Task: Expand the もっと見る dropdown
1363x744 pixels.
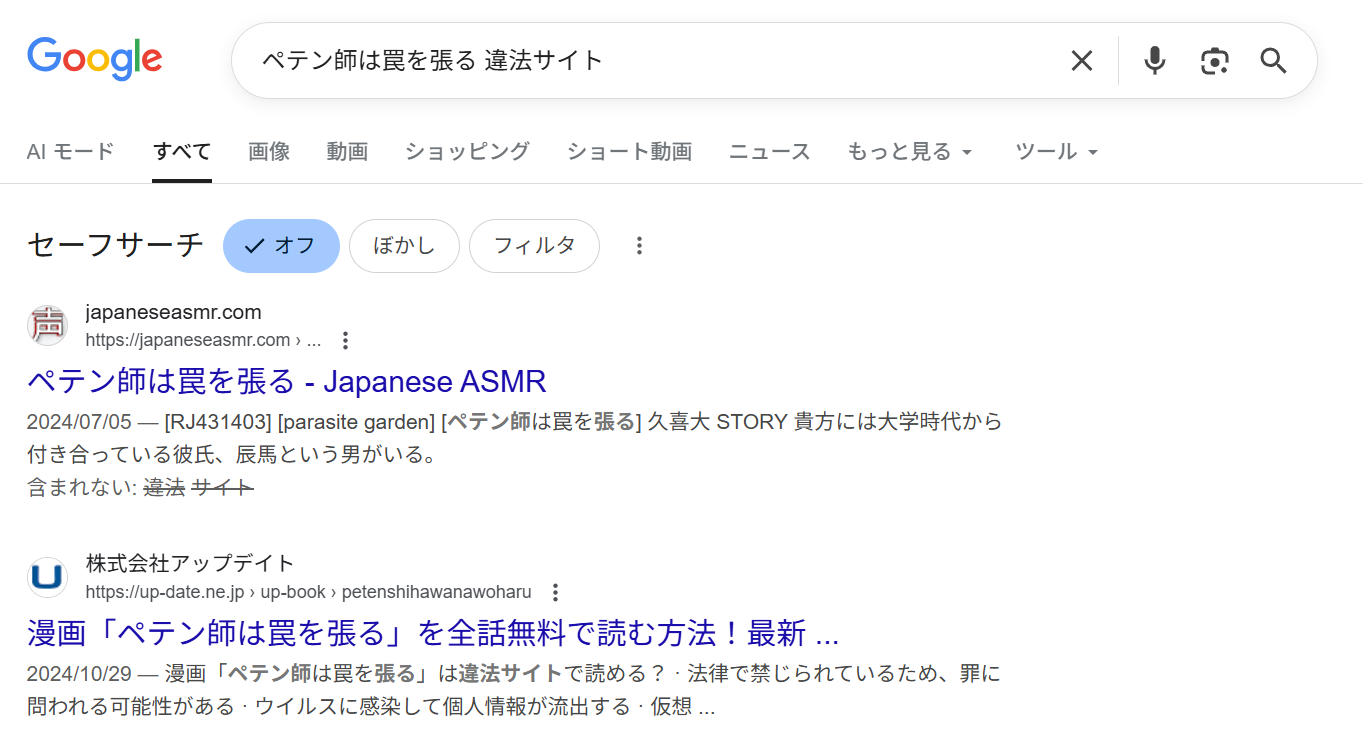Action: coord(909,151)
